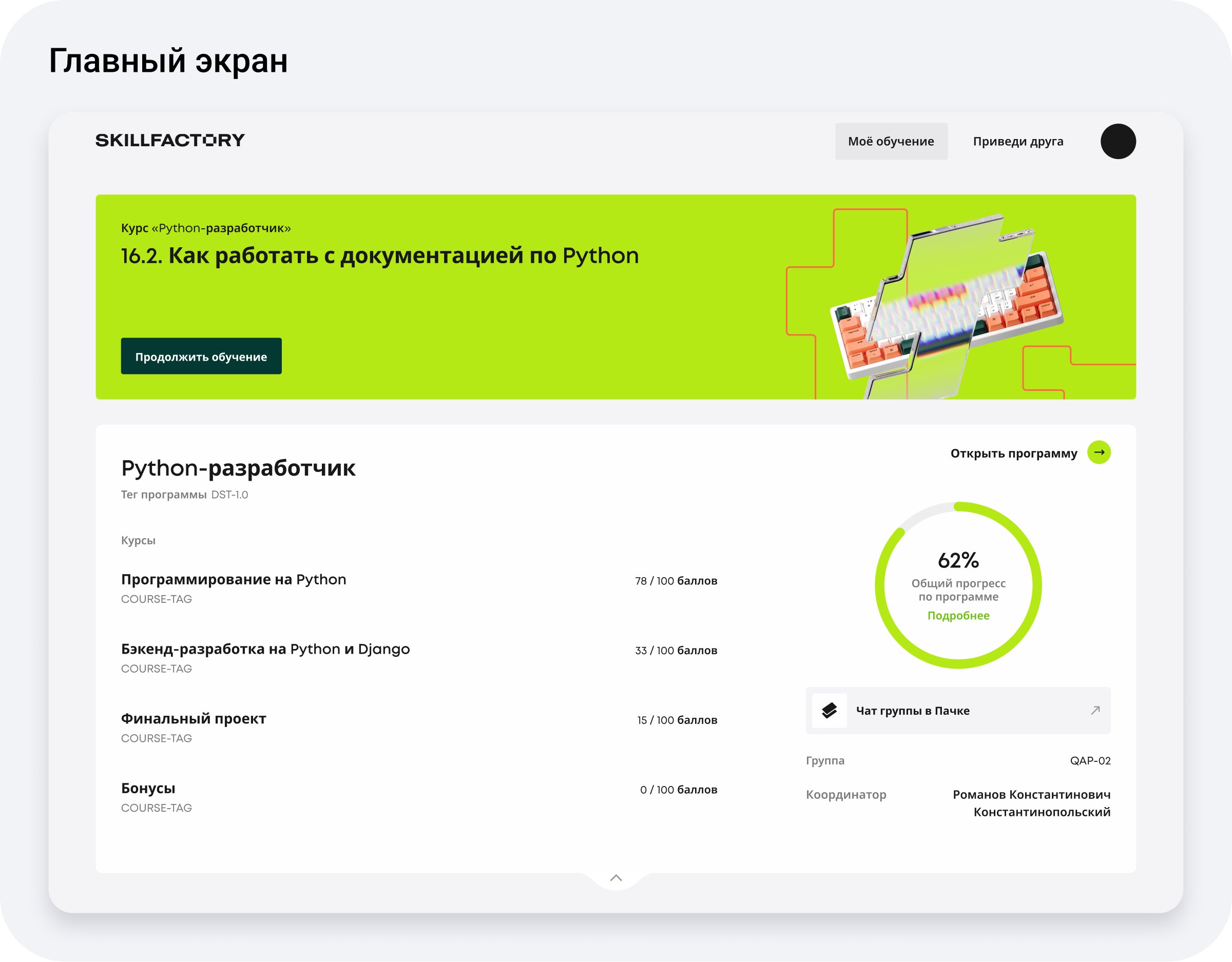Image resolution: width=1232 pixels, height=962 pixels.
Task: Open the Программирование на Python course
Action: point(234,579)
